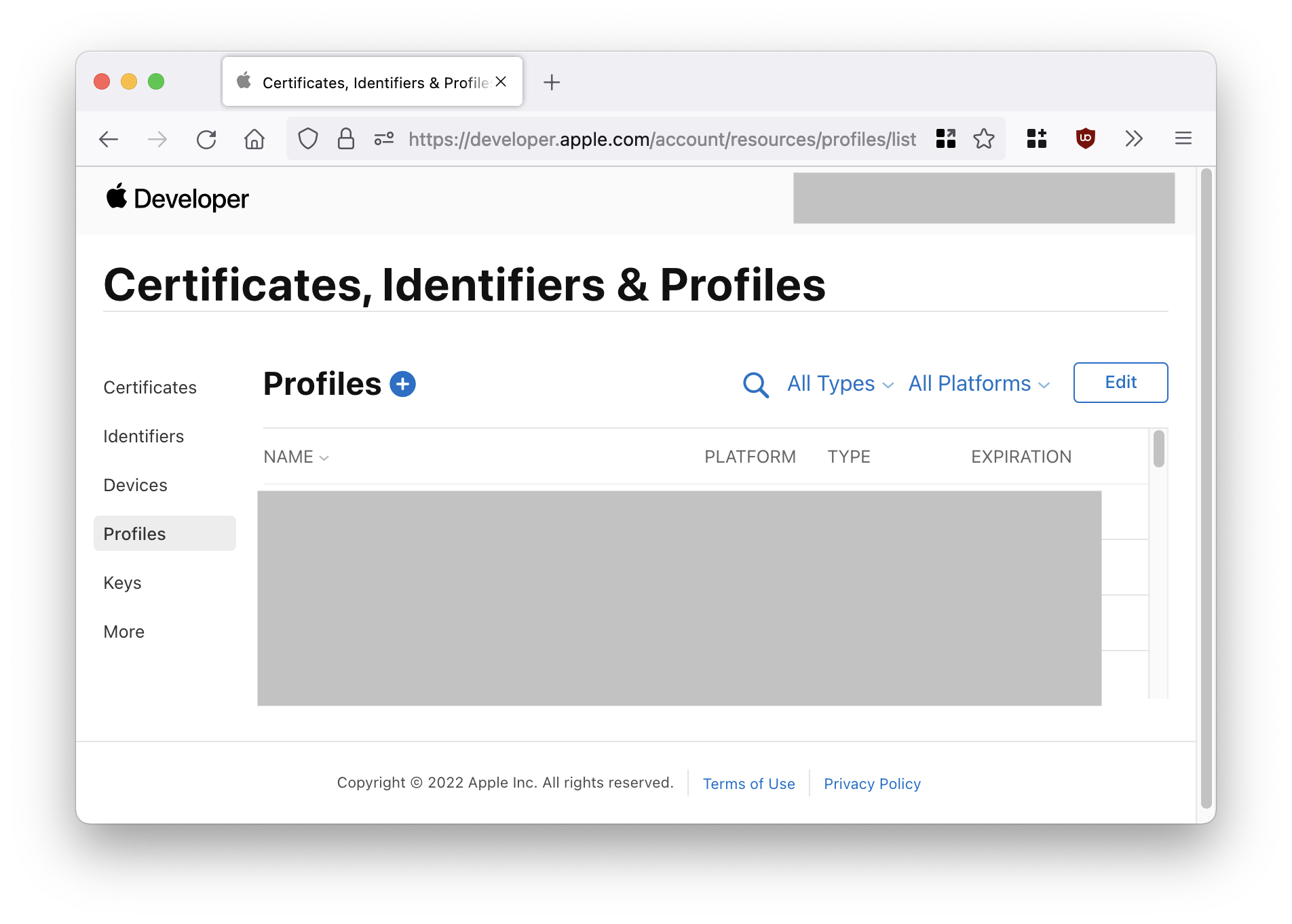The height and width of the screenshot is (924, 1292).
Task: Show more tools with double-chevron overflow
Action: click(1134, 138)
